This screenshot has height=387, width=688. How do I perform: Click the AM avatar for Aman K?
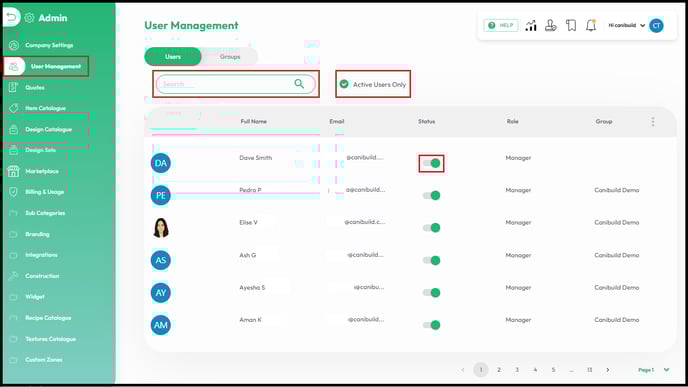coord(161,325)
